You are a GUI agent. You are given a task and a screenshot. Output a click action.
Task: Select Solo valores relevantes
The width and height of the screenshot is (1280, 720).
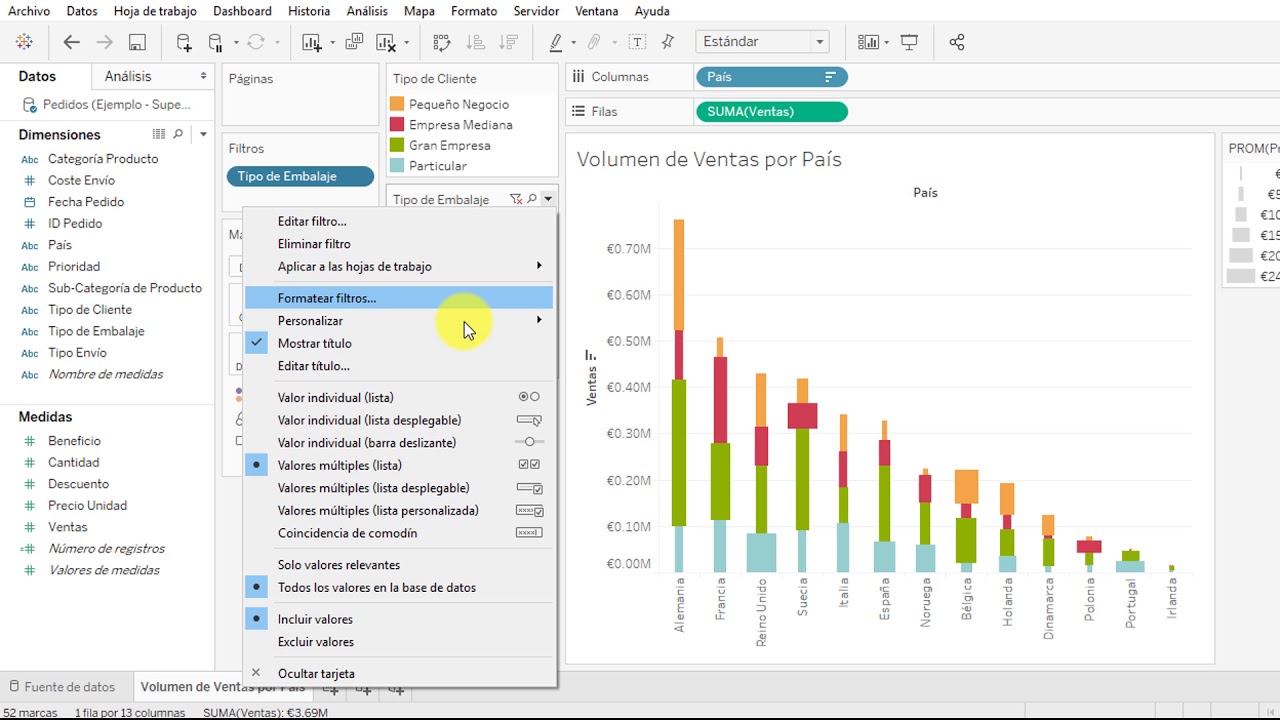pyautogui.click(x=339, y=565)
